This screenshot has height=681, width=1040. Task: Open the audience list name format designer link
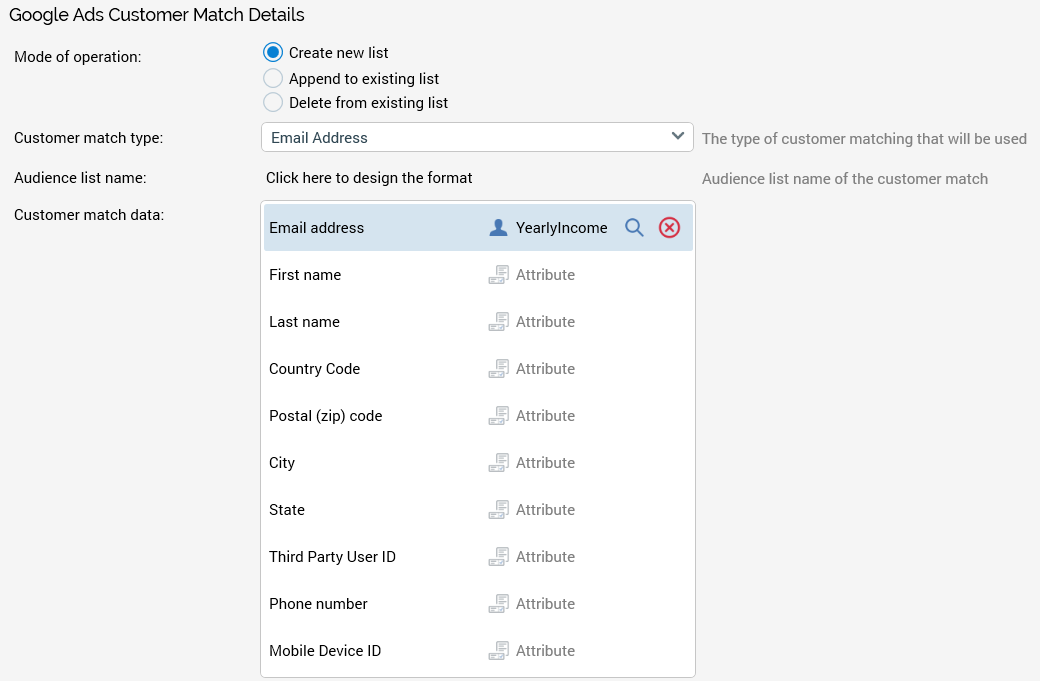(x=369, y=178)
